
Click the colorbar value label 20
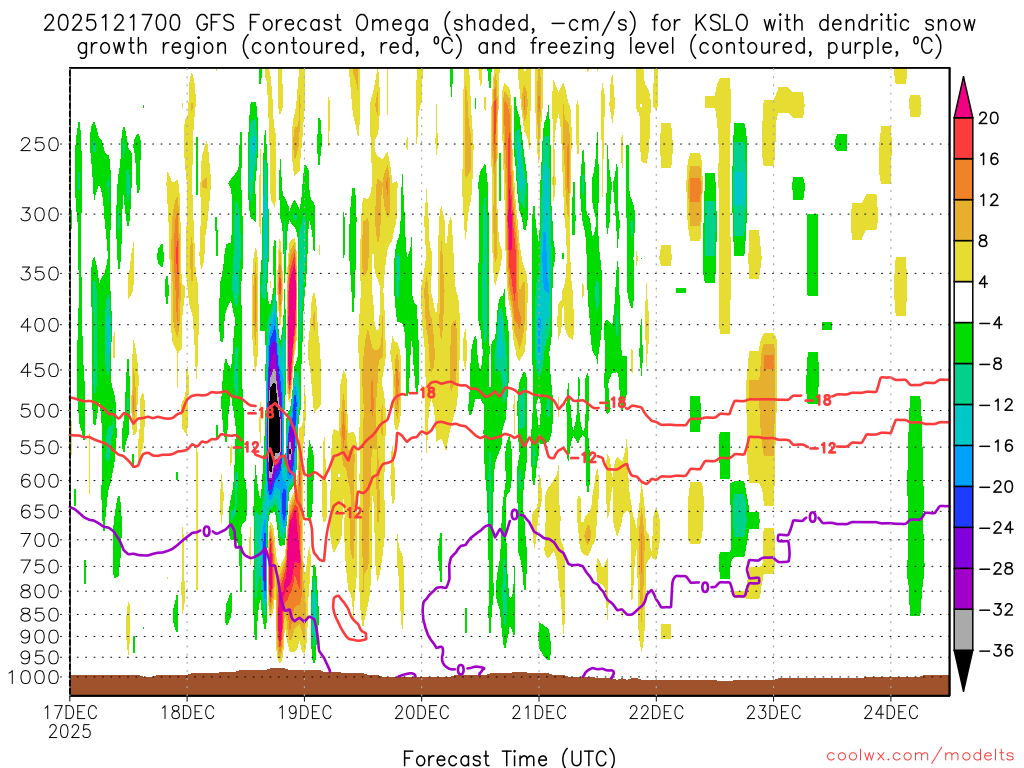click(989, 118)
